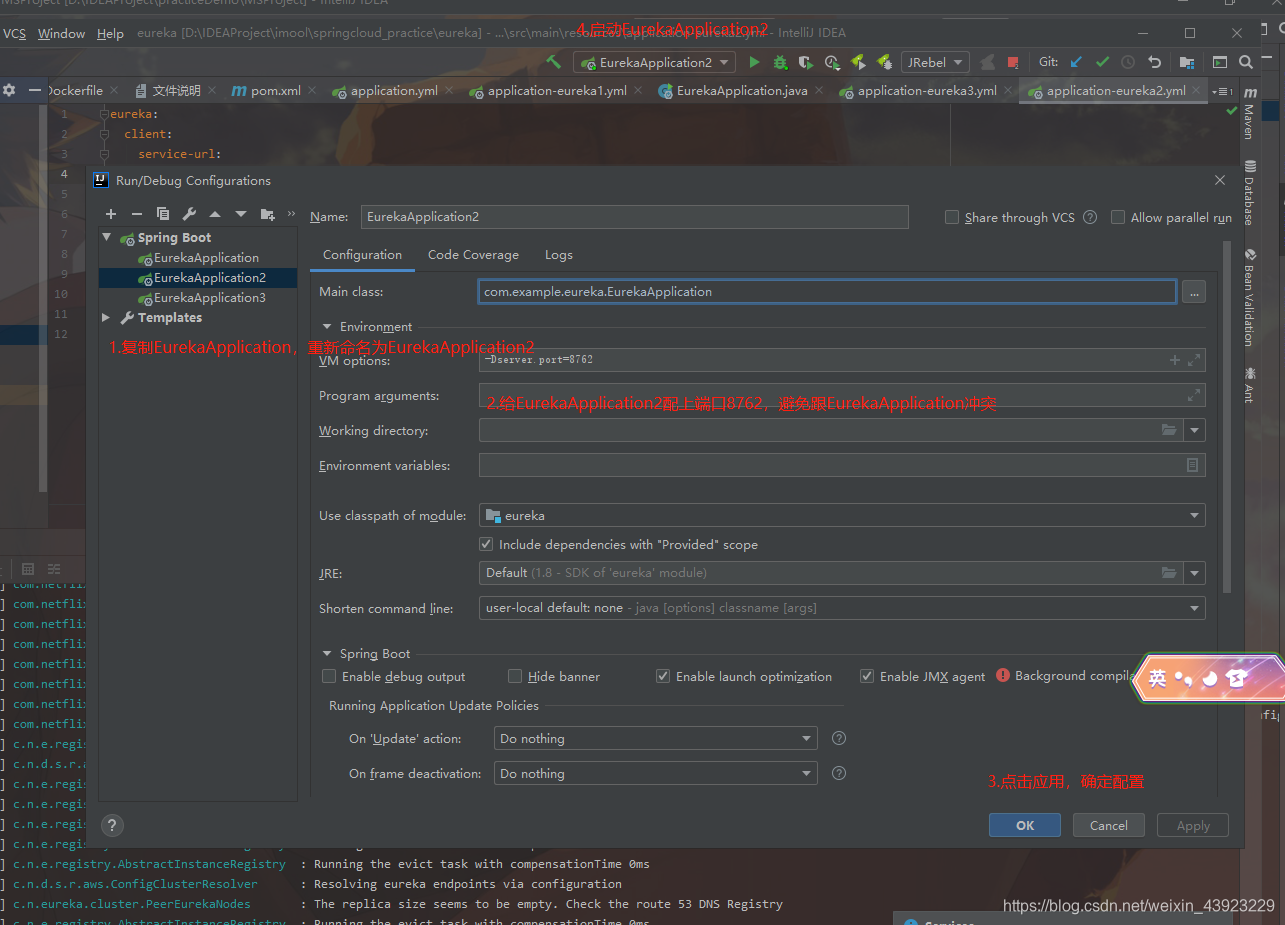Stop the running process in toolbar
Screen dimensions: 1285x925
[x=1013, y=62]
